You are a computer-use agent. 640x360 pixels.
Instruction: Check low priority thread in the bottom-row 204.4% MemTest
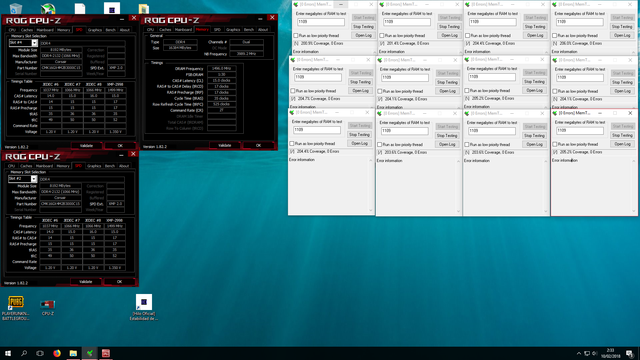(291, 144)
